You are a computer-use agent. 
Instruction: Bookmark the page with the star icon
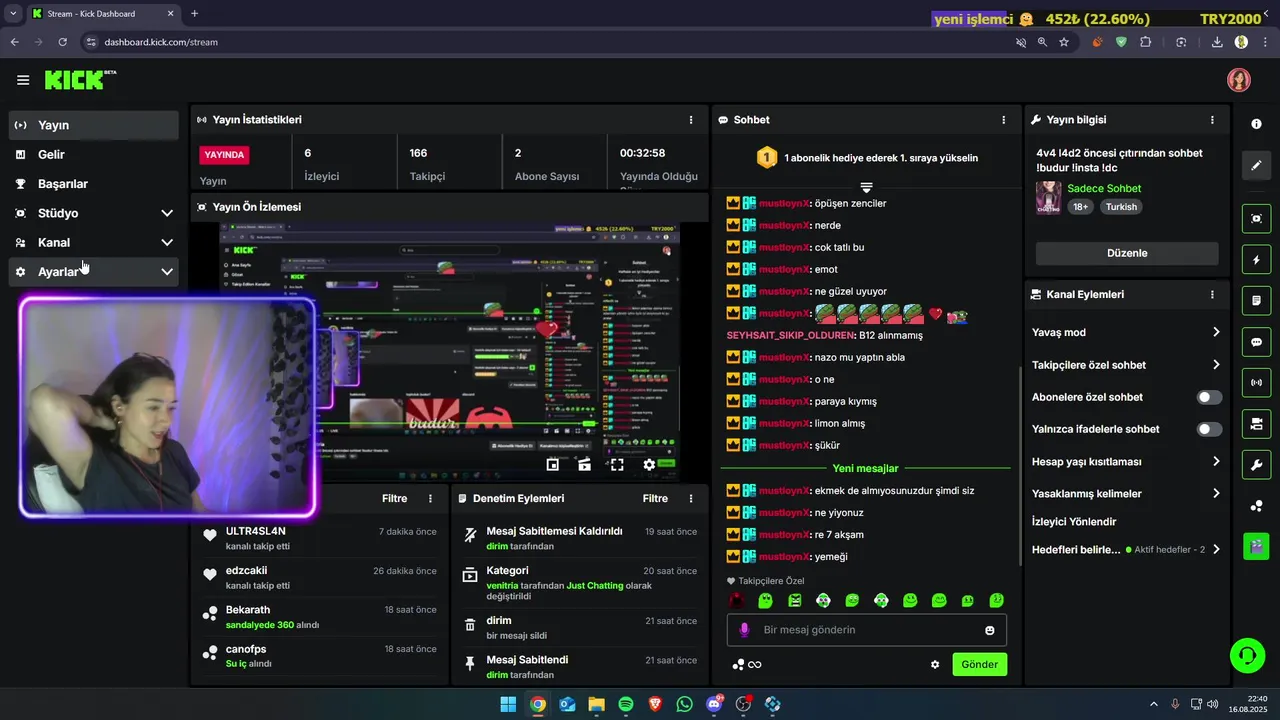click(1064, 42)
